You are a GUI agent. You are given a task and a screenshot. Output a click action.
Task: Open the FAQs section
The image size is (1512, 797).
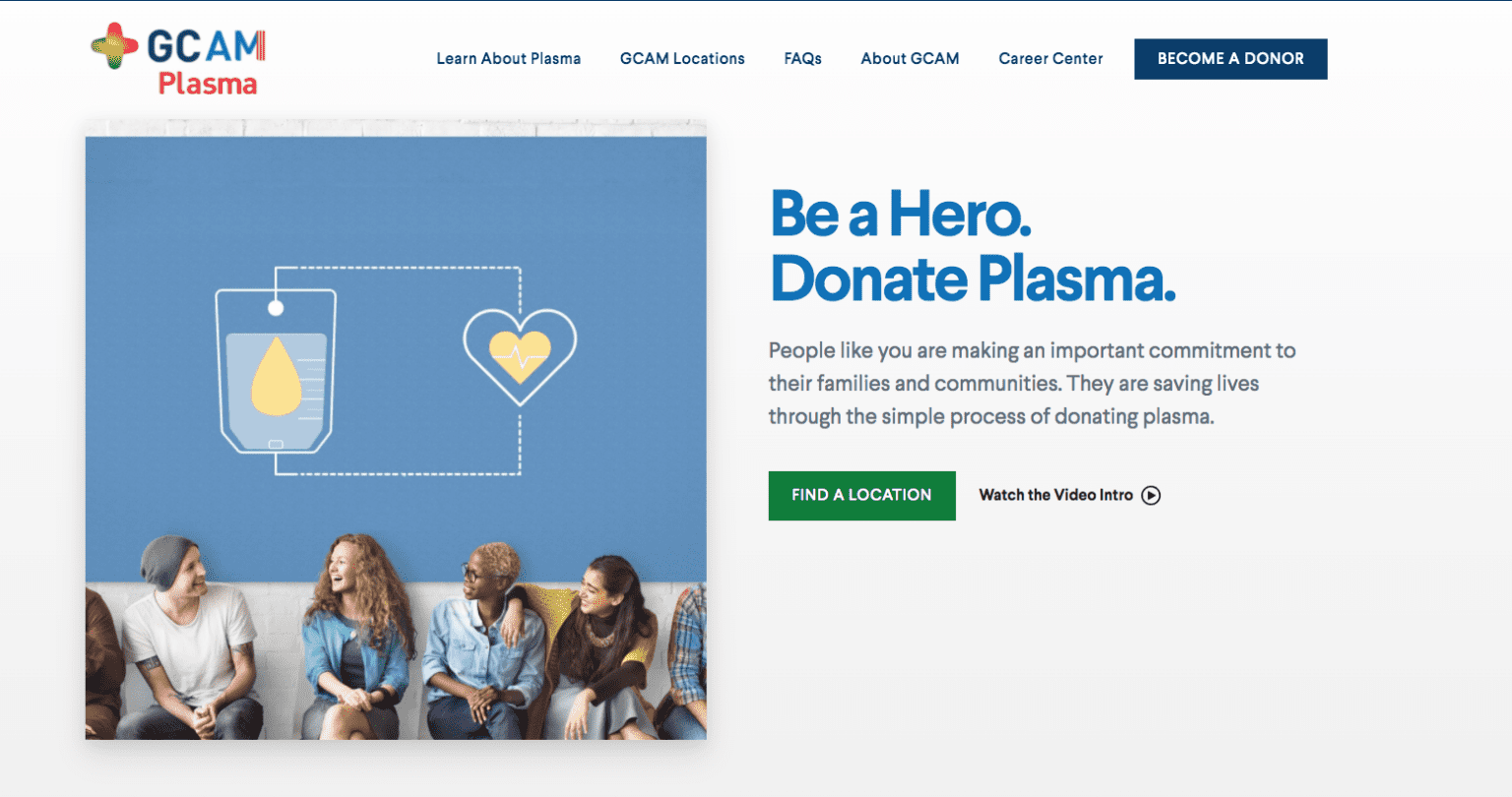pyautogui.click(x=802, y=58)
